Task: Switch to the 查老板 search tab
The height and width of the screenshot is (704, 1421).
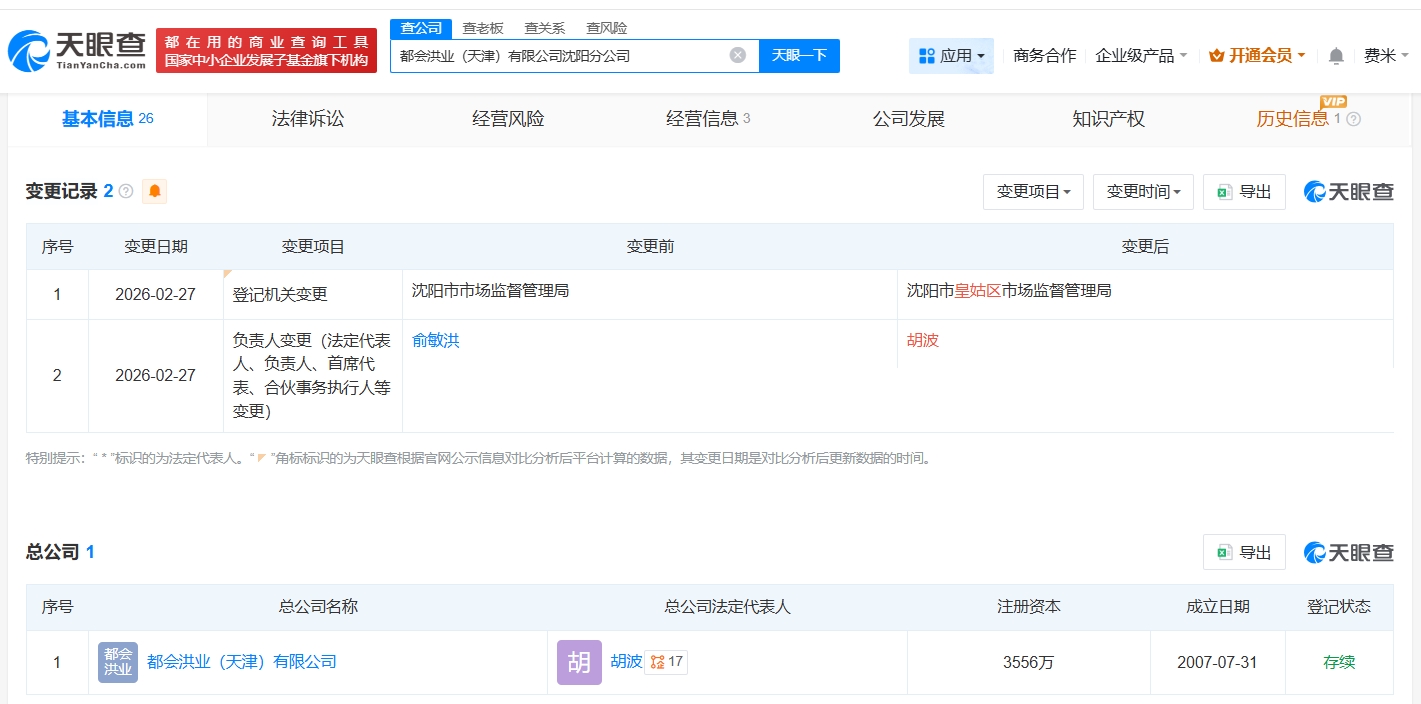Action: tap(482, 28)
